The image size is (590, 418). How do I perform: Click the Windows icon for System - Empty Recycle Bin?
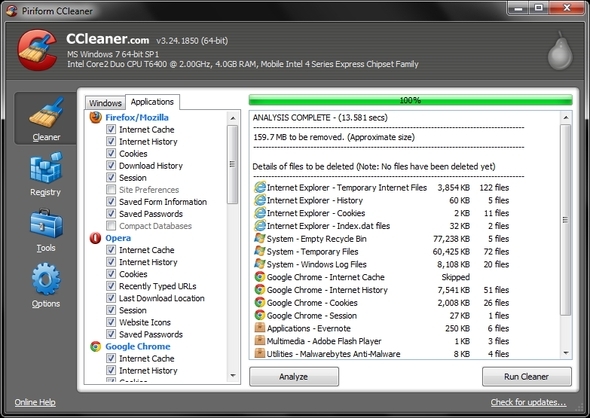(x=260, y=239)
